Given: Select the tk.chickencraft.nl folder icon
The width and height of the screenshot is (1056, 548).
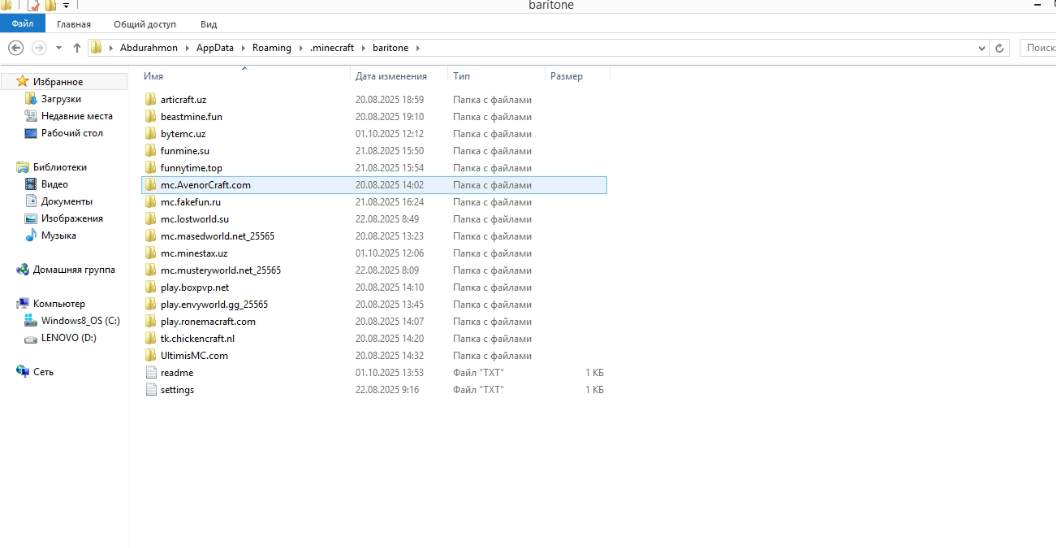Looking at the screenshot, I should pos(151,339).
